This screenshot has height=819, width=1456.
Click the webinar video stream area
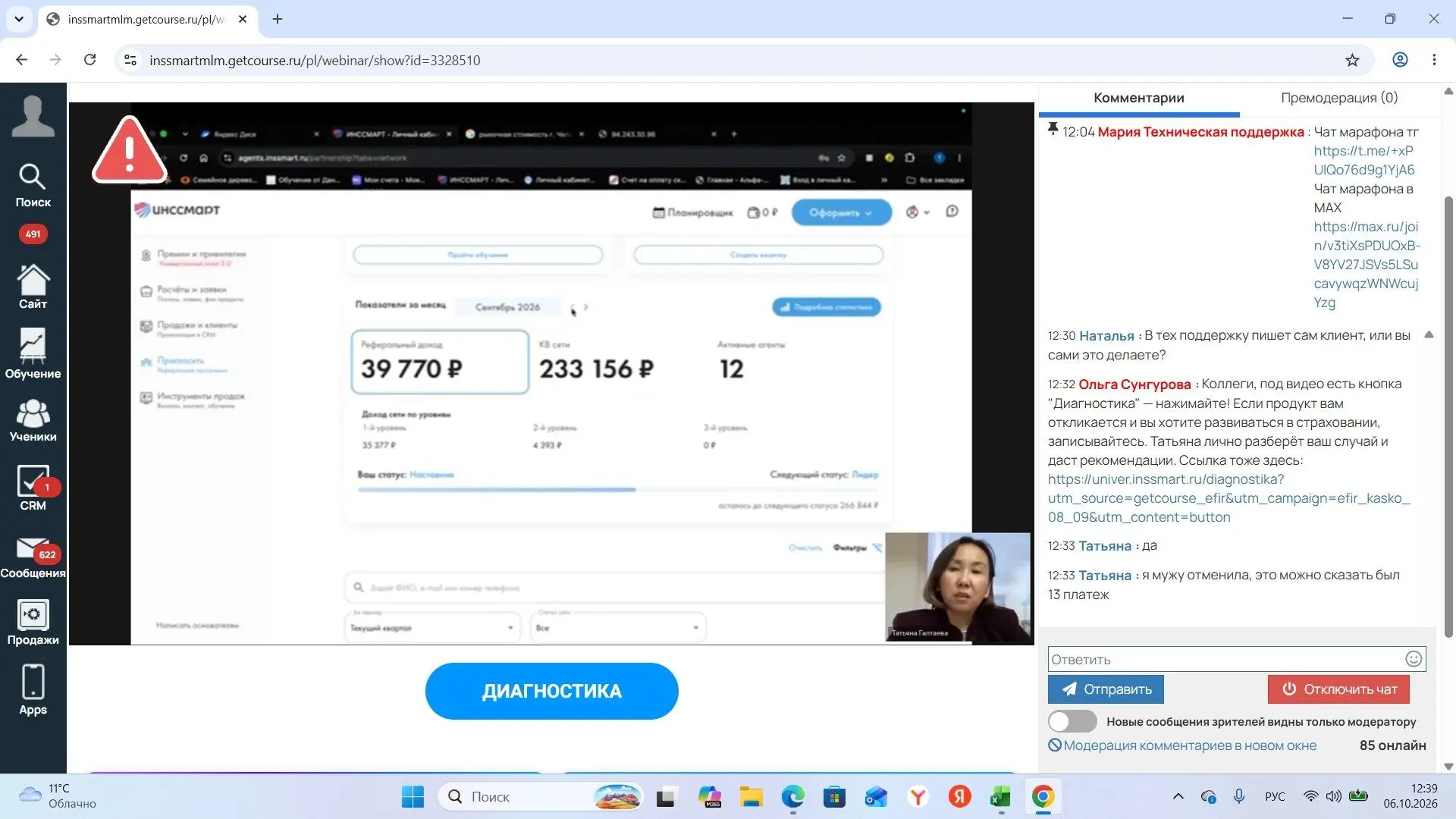tap(551, 373)
